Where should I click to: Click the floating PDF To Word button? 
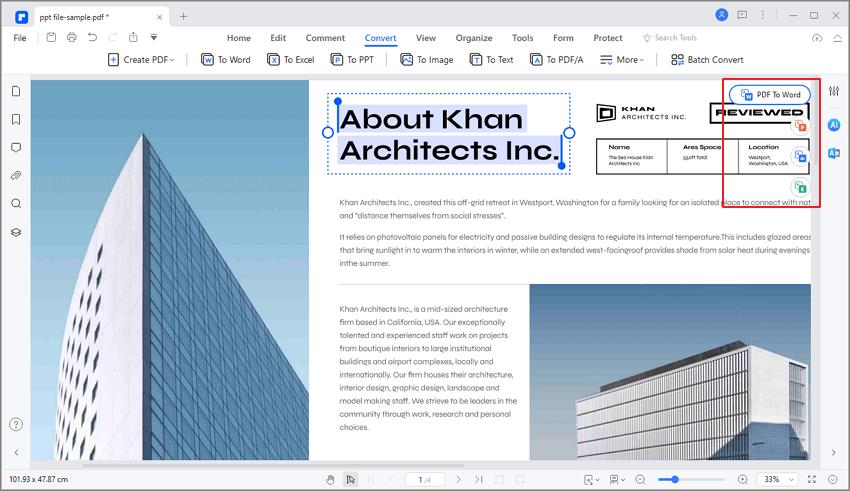(x=770, y=95)
